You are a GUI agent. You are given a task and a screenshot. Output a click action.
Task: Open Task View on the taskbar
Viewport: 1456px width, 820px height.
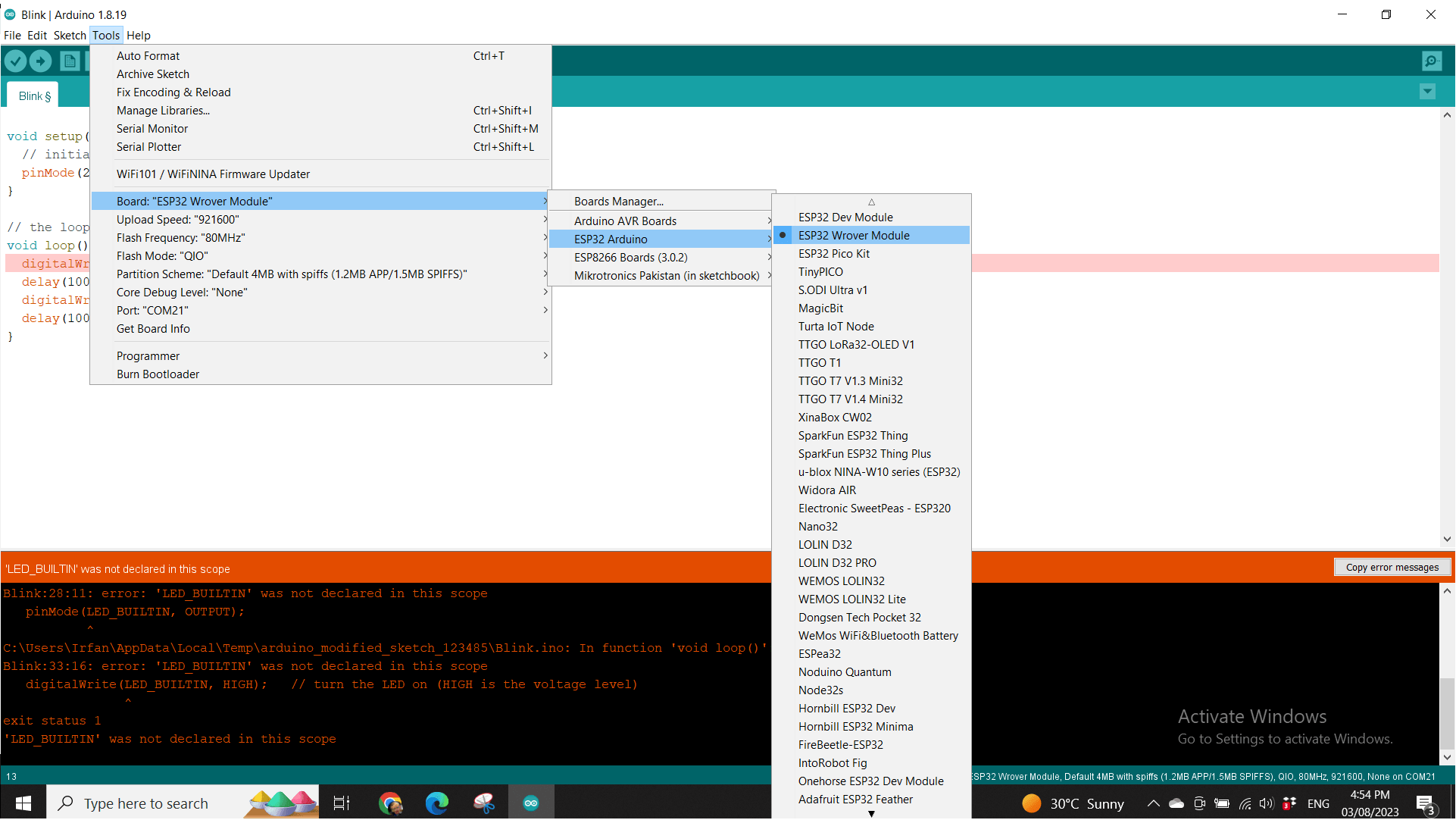pyautogui.click(x=342, y=803)
